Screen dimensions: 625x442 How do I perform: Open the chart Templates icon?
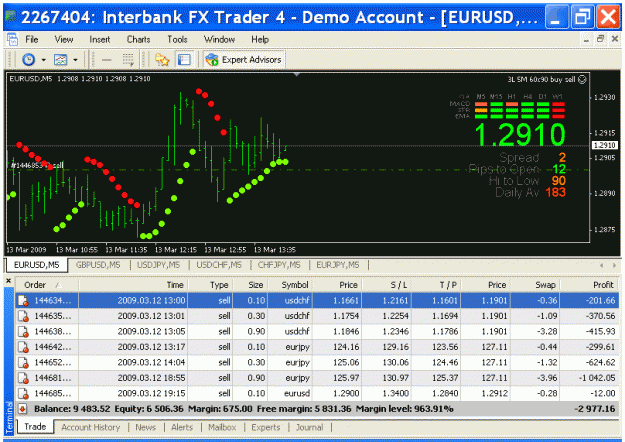[61, 60]
